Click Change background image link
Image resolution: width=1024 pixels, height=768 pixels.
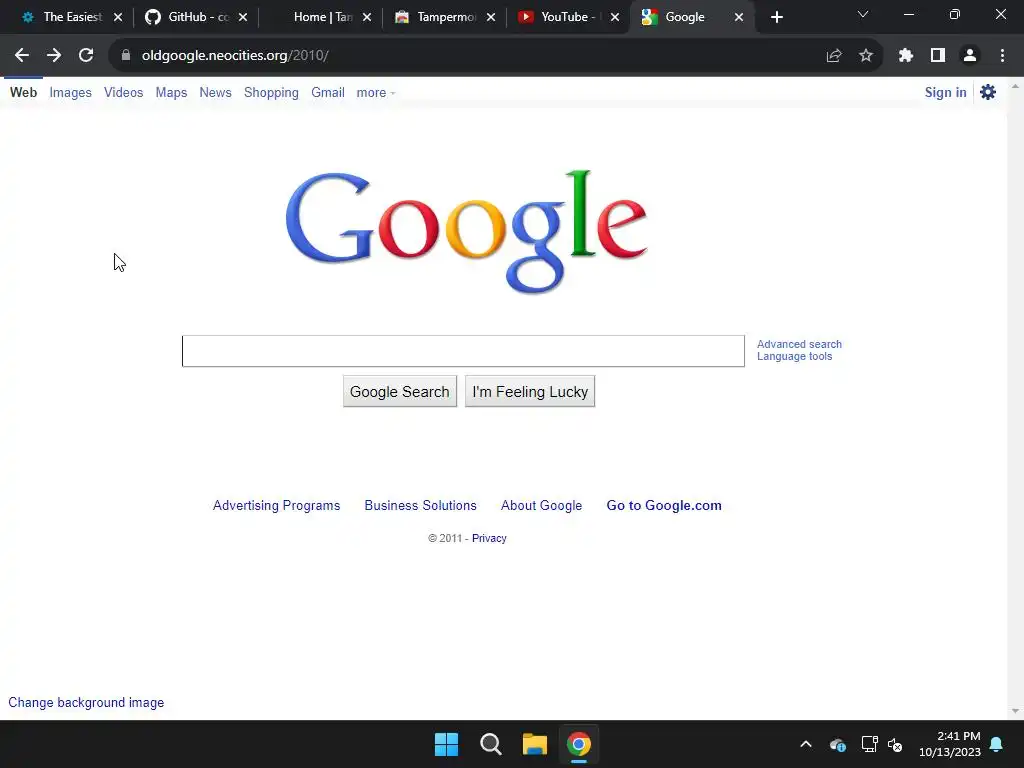[x=86, y=703]
